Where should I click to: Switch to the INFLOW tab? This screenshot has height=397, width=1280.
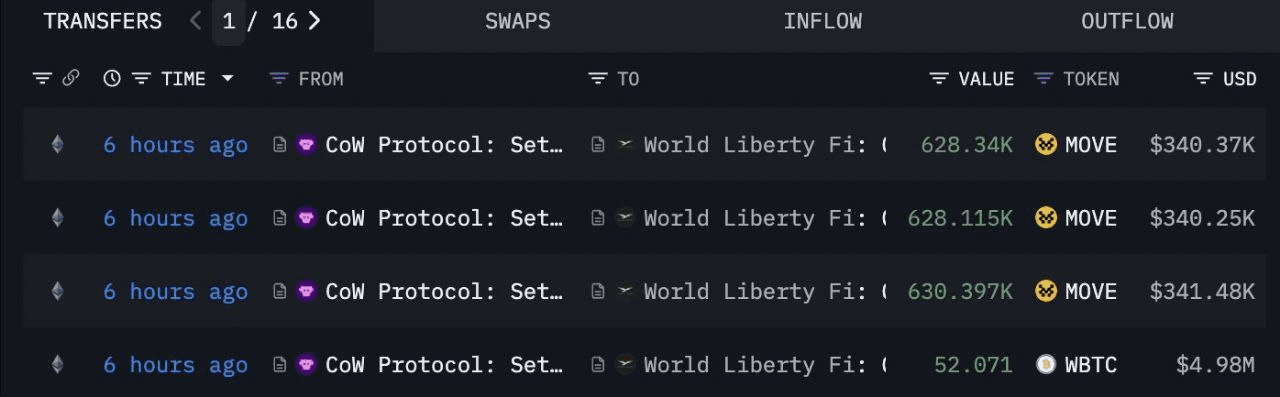click(x=822, y=21)
